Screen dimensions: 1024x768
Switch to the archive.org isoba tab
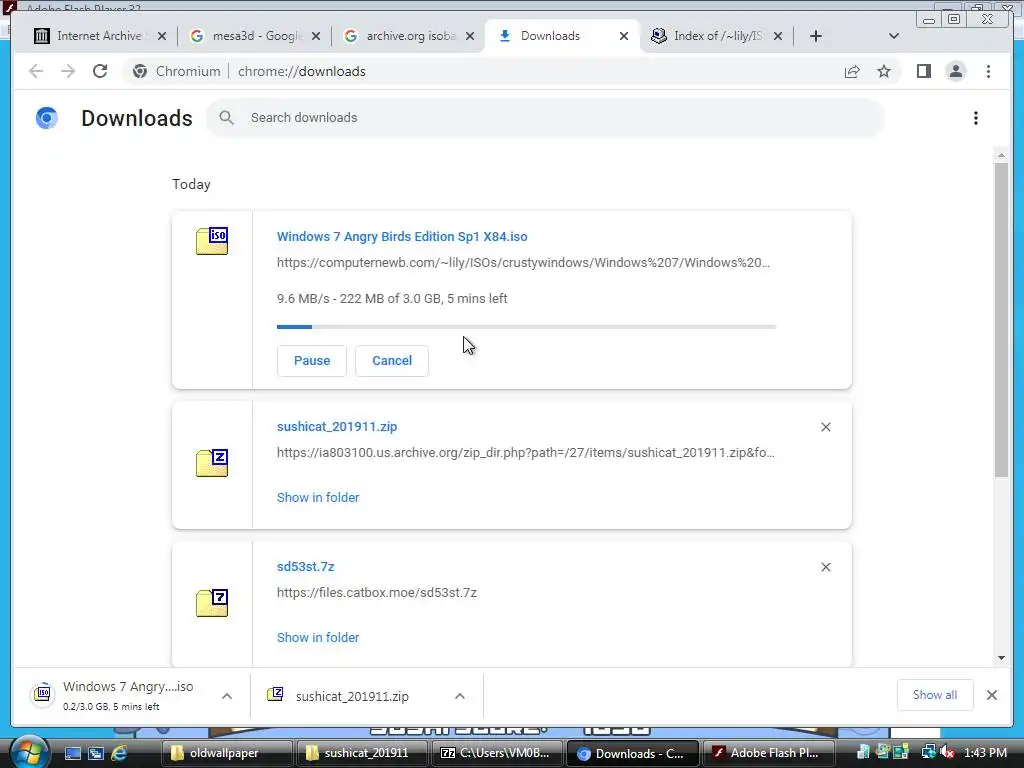click(409, 36)
